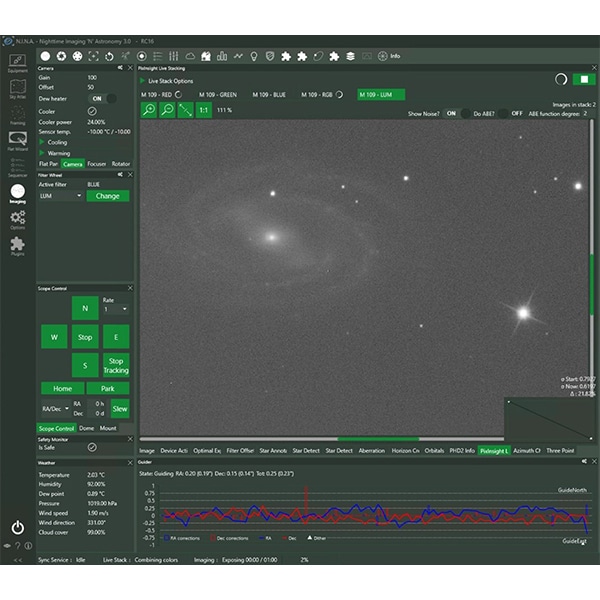Zoom in on the live stack image
Viewport: 600px width, 600px height.
149,110
